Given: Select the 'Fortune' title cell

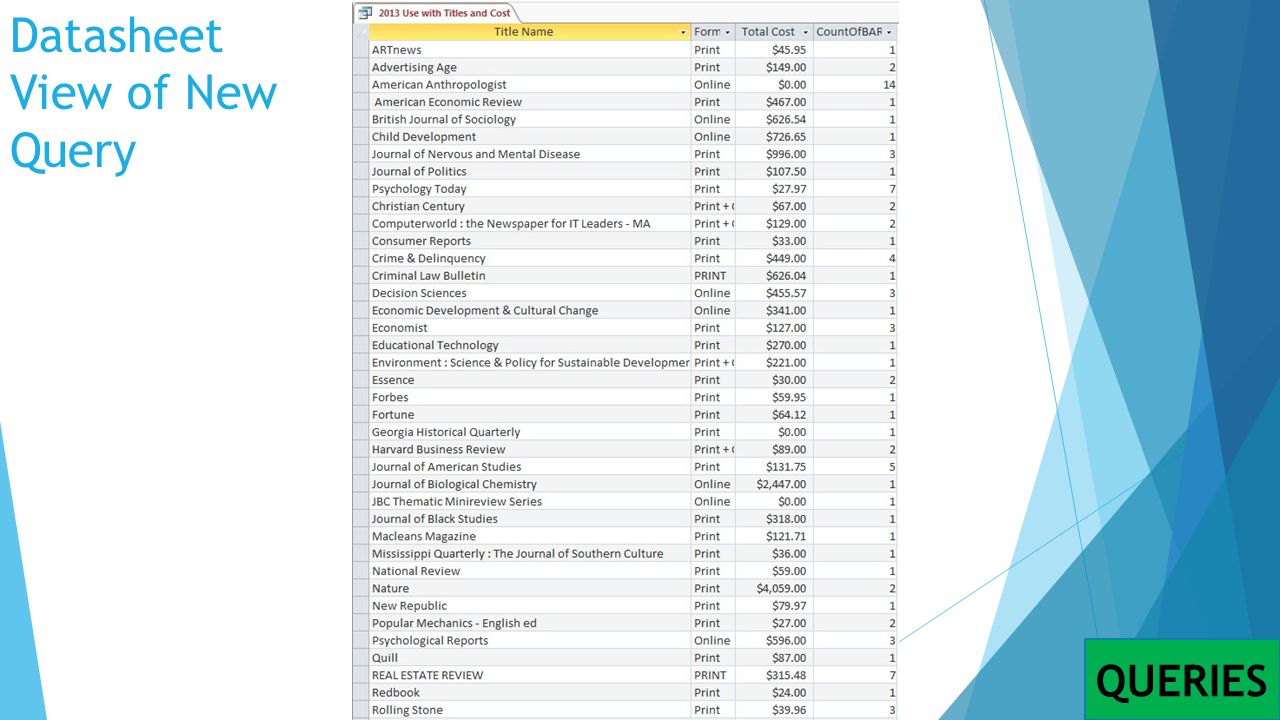Looking at the screenshot, I should point(529,415).
